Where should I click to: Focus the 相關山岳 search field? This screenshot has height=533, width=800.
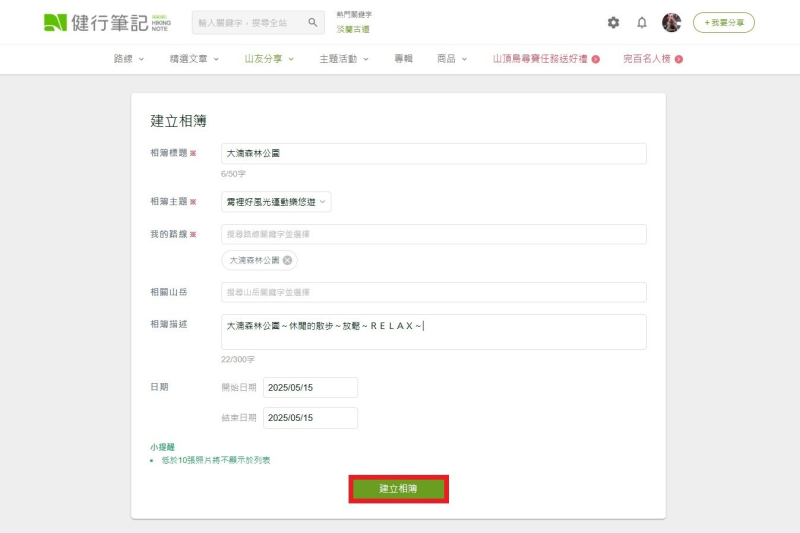tap(433, 292)
